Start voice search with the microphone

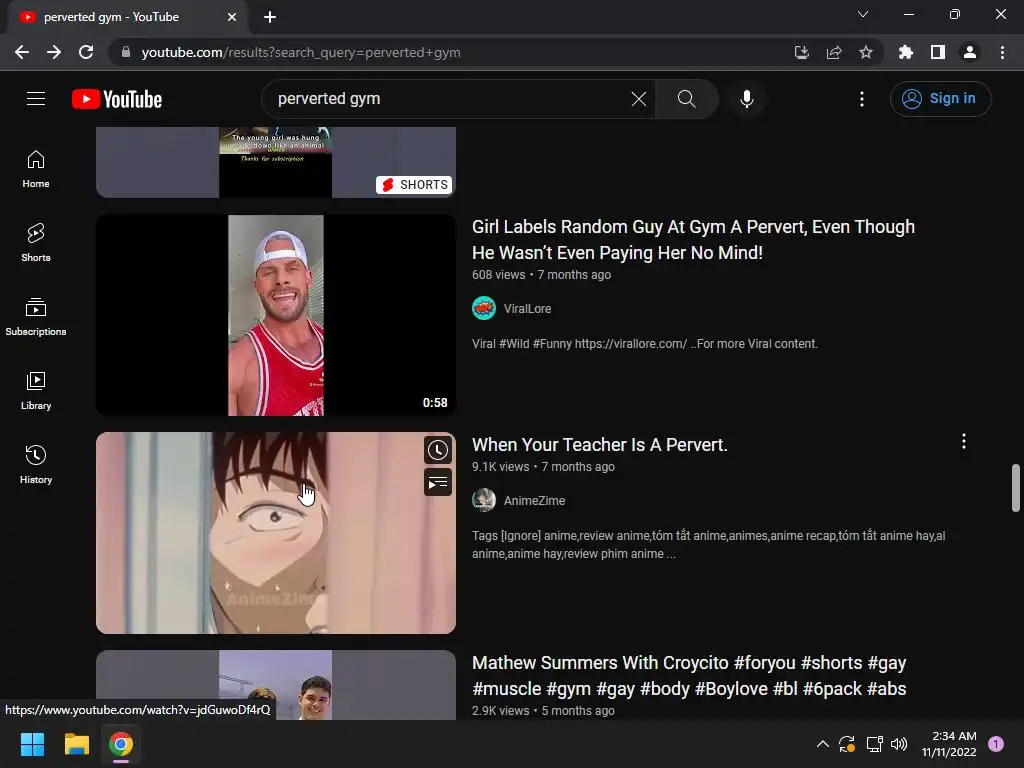click(x=746, y=99)
